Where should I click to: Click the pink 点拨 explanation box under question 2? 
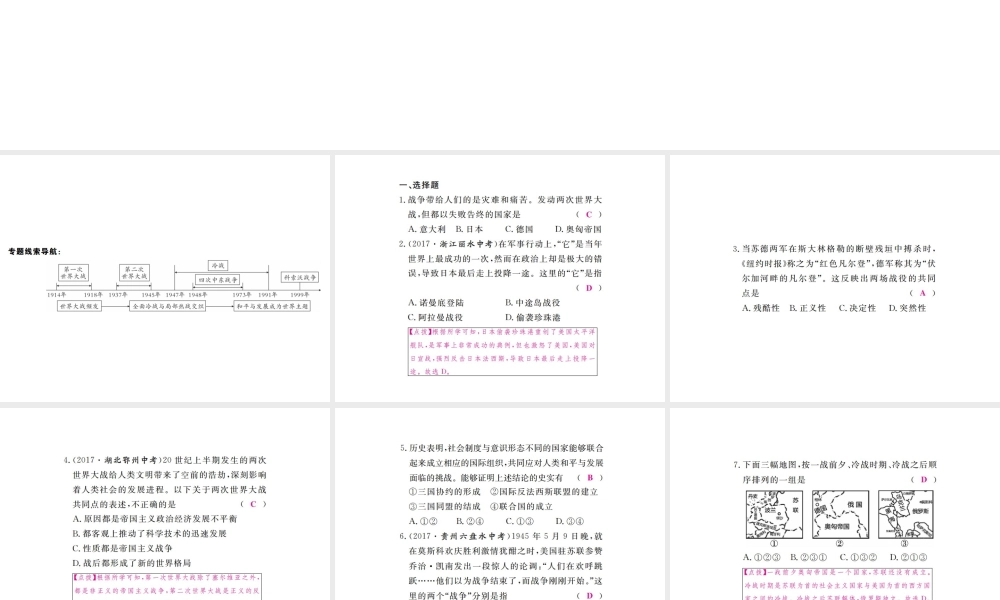[x=502, y=351]
